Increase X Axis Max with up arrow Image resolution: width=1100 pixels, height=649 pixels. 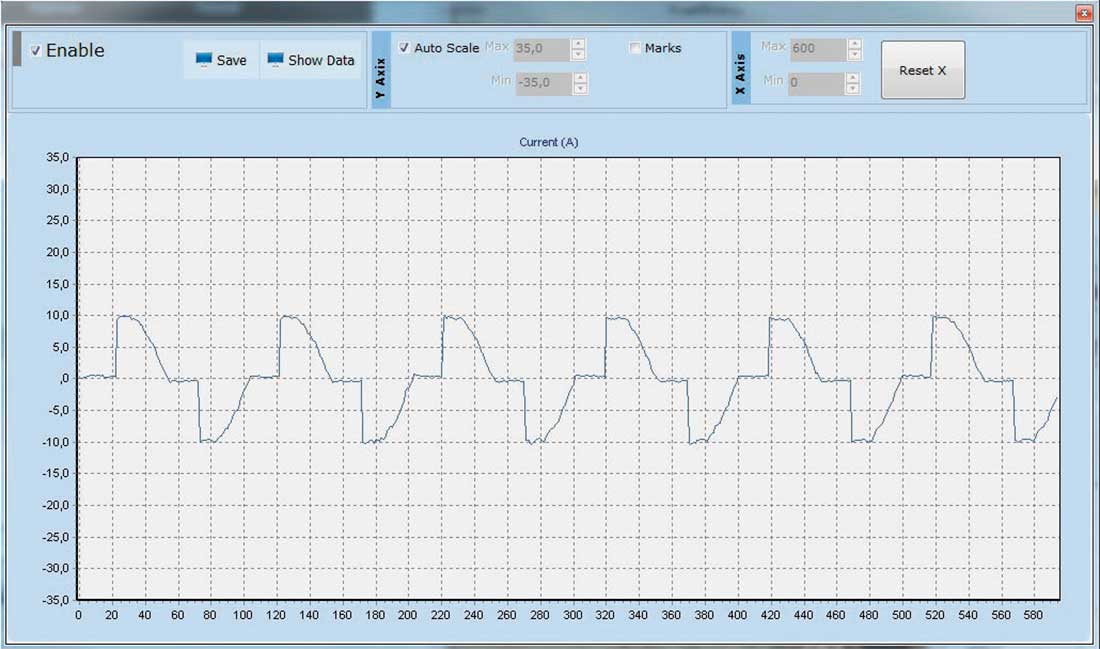point(854,44)
